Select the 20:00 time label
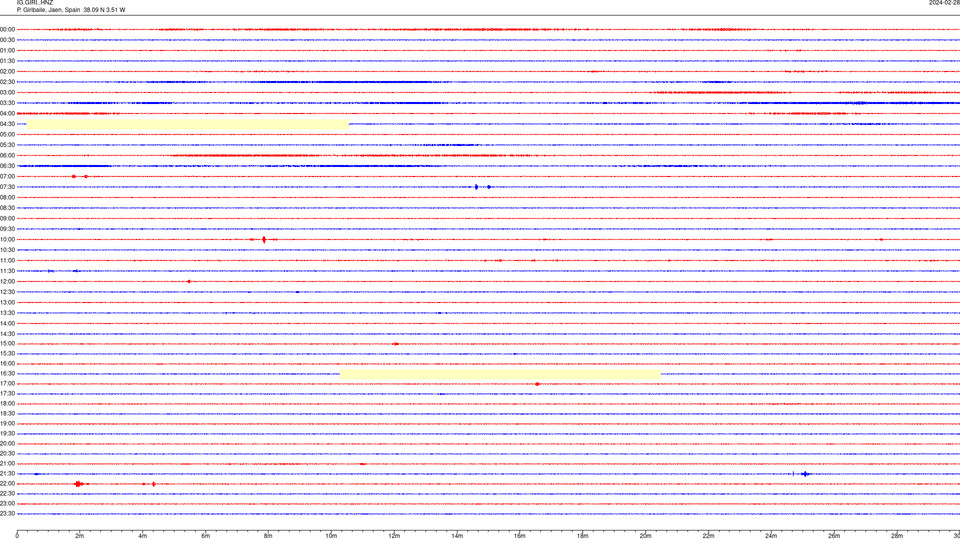Image resolution: width=960 pixels, height=540 pixels. pos(7,444)
